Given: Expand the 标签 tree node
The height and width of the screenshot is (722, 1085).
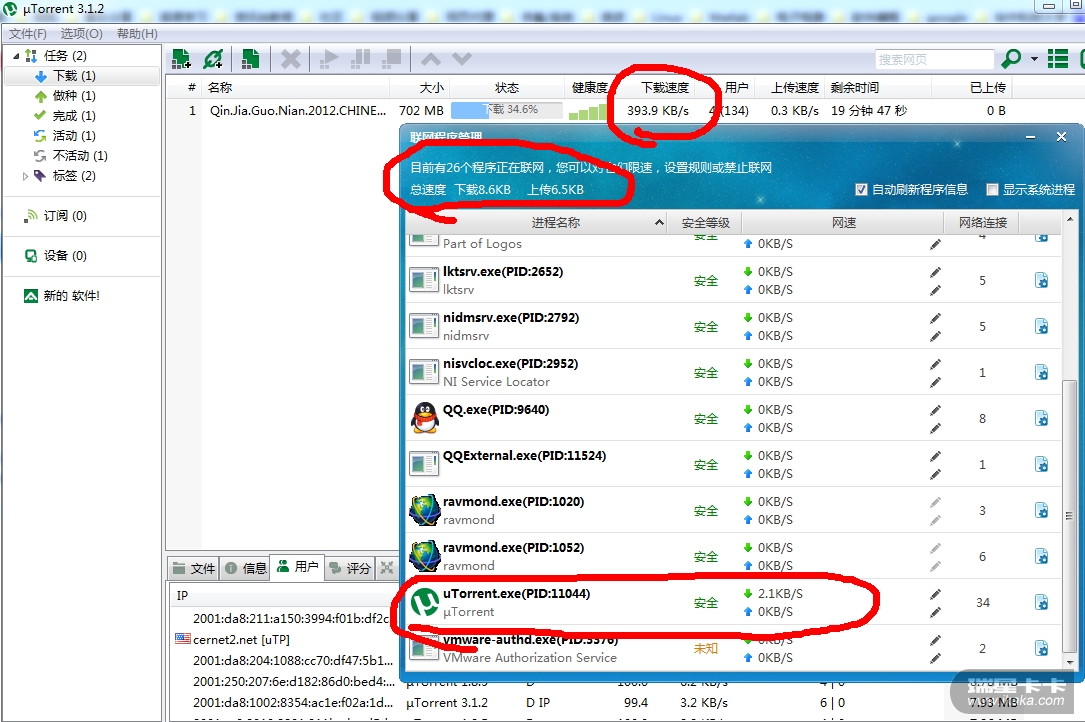Looking at the screenshot, I should coord(26,176).
